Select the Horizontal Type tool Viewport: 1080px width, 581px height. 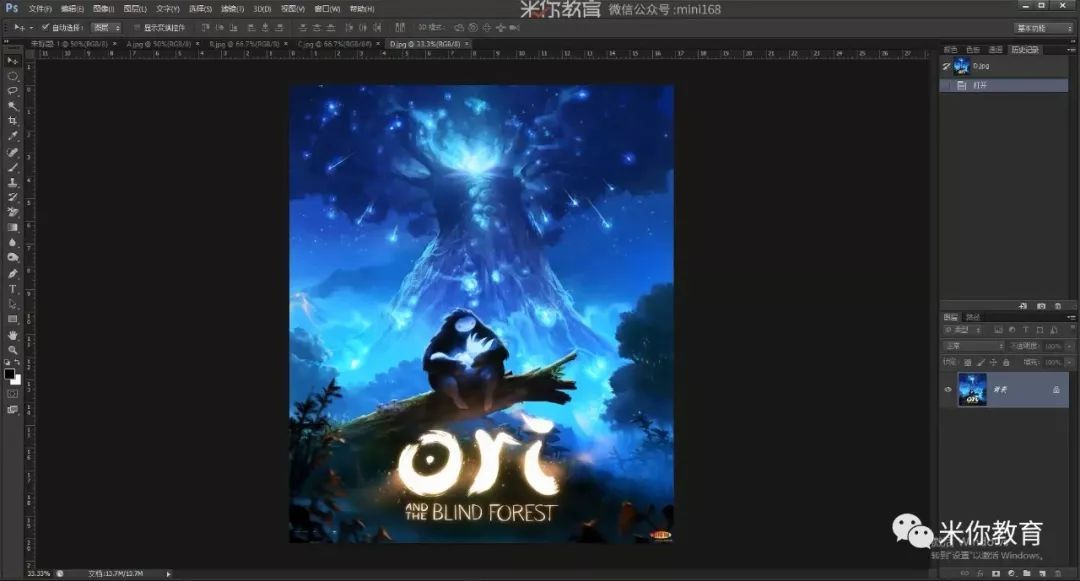[12, 289]
